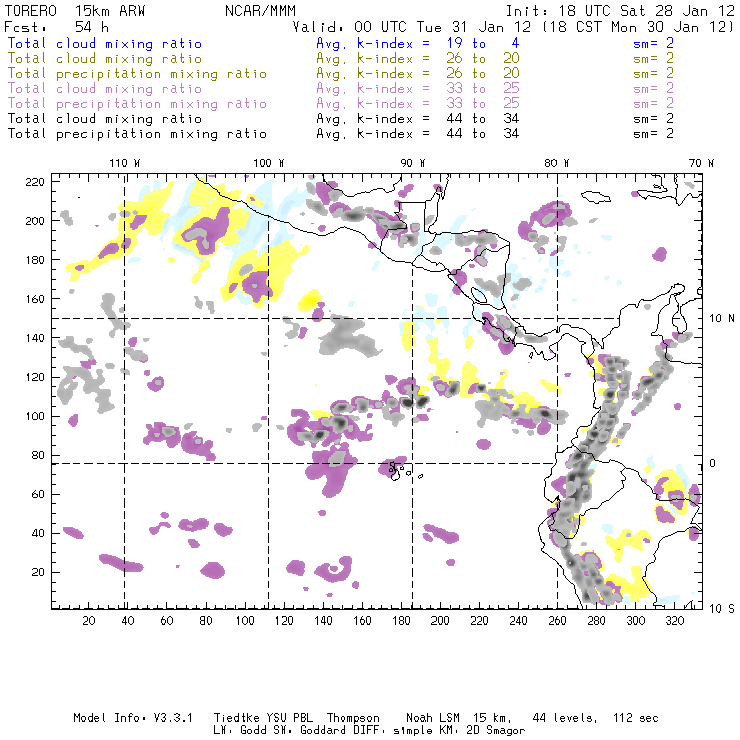Click the '44 levels,' footer text
740x740 pixels.
pos(565,718)
